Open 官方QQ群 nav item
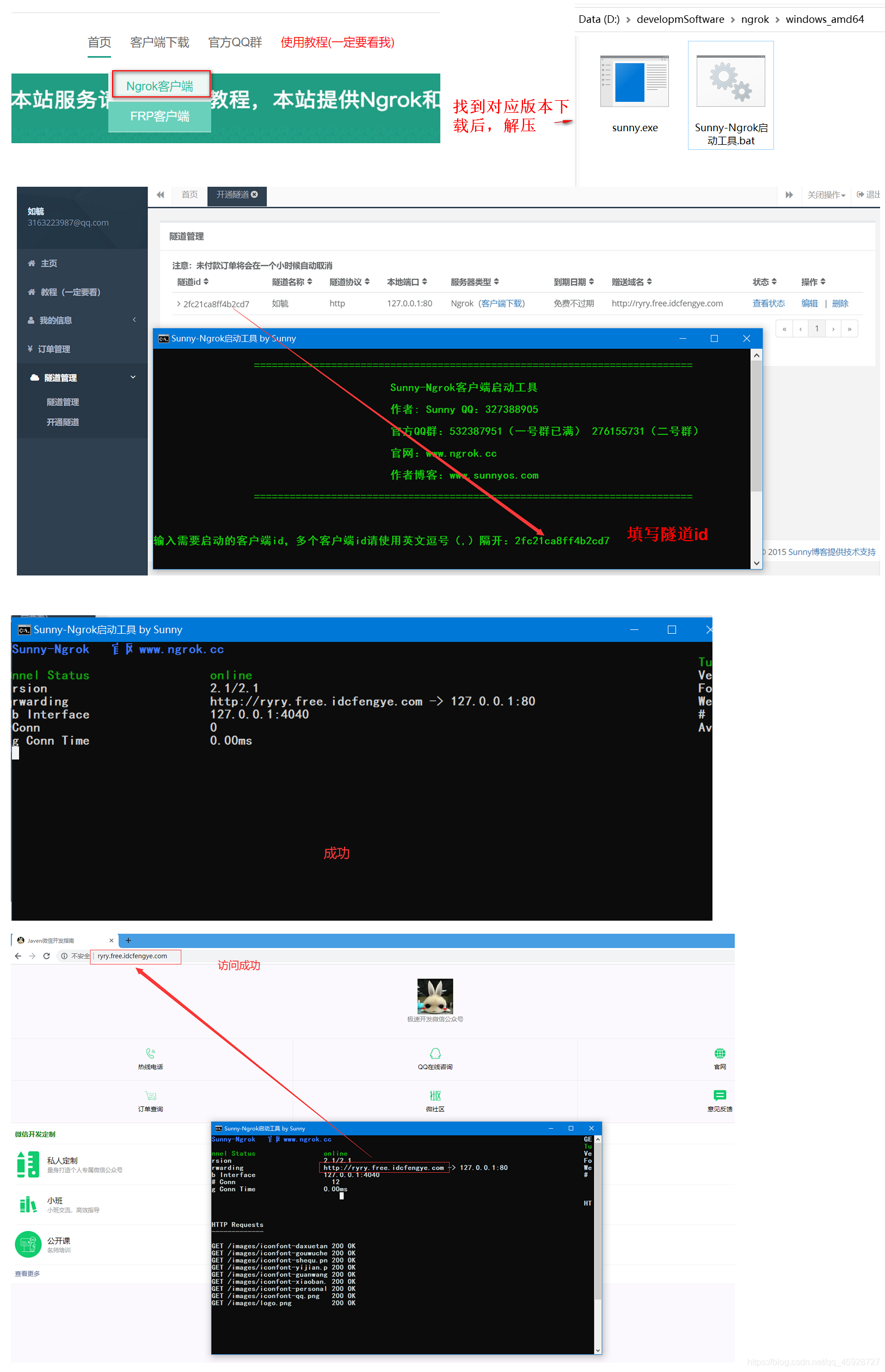The width and height of the screenshot is (885, 1372). point(235,42)
